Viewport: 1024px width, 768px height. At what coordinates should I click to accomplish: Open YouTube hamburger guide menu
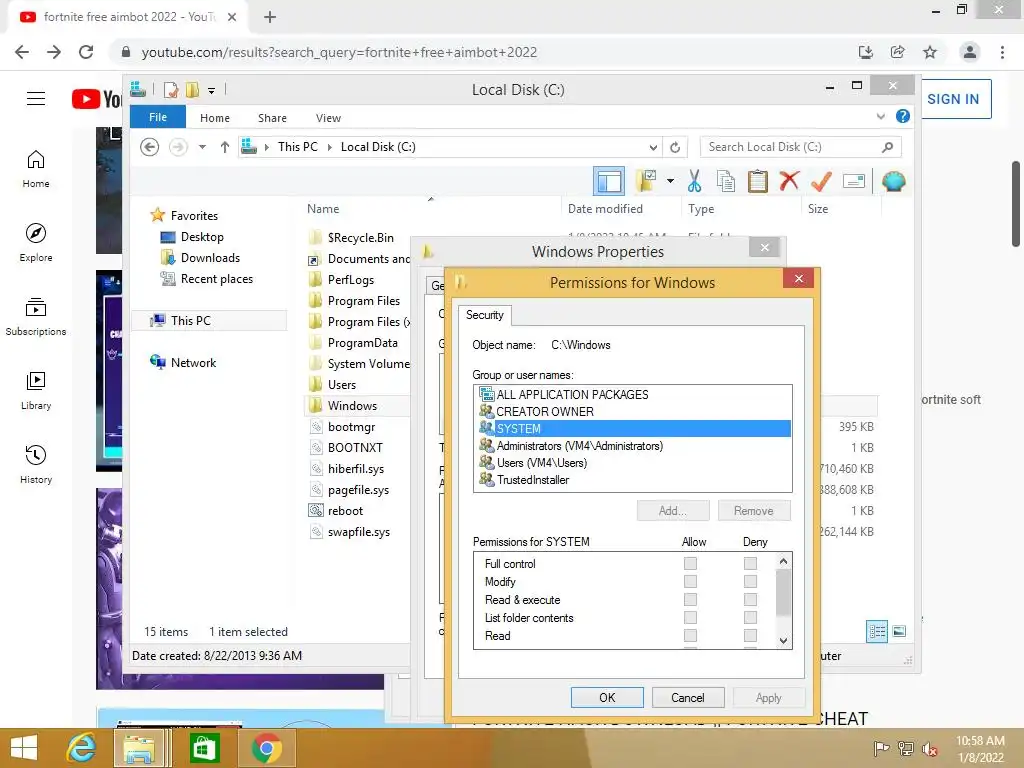click(36, 99)
